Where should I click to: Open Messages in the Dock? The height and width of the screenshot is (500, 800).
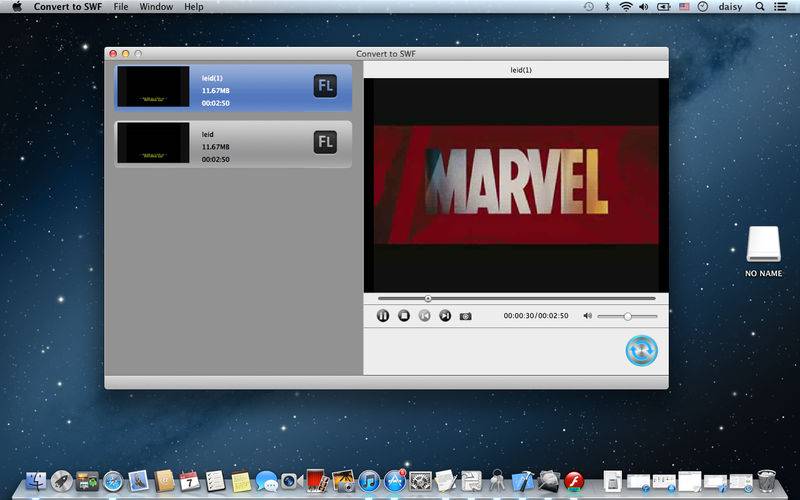pyautogui.click(x=266, y=481)
